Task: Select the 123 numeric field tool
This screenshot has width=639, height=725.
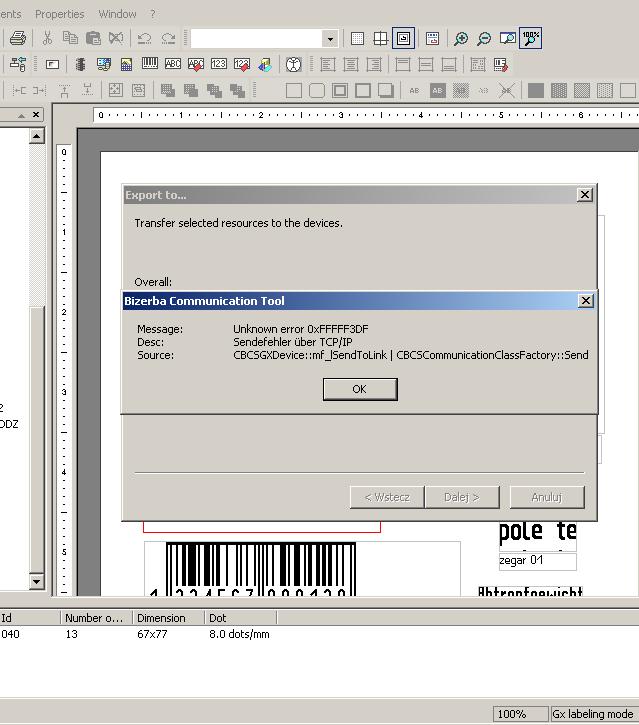Action: 219,64
